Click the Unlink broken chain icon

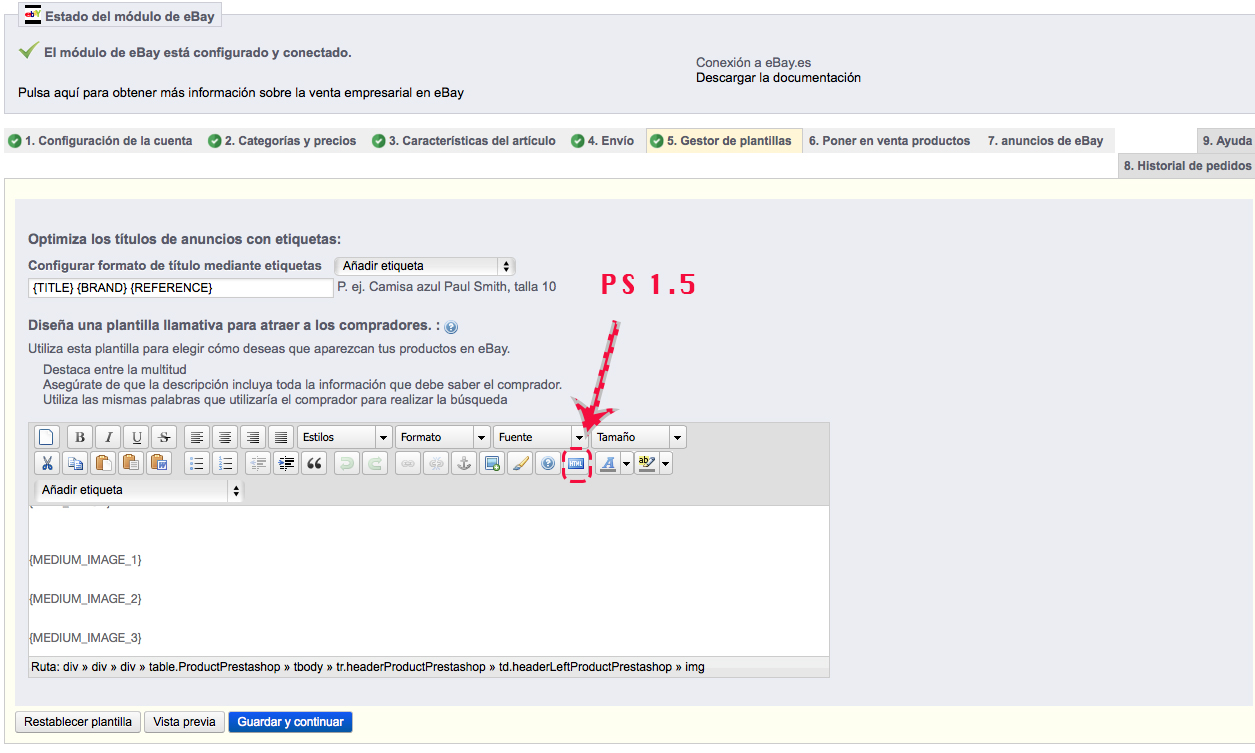[435, 463]
